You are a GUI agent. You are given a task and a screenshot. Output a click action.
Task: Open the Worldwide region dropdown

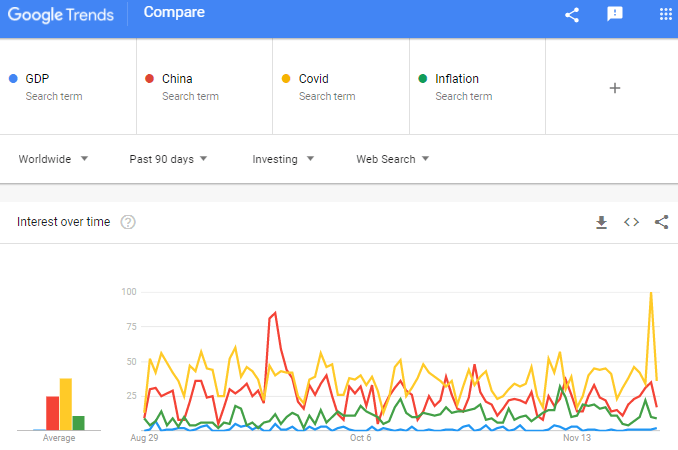point(53,159)
